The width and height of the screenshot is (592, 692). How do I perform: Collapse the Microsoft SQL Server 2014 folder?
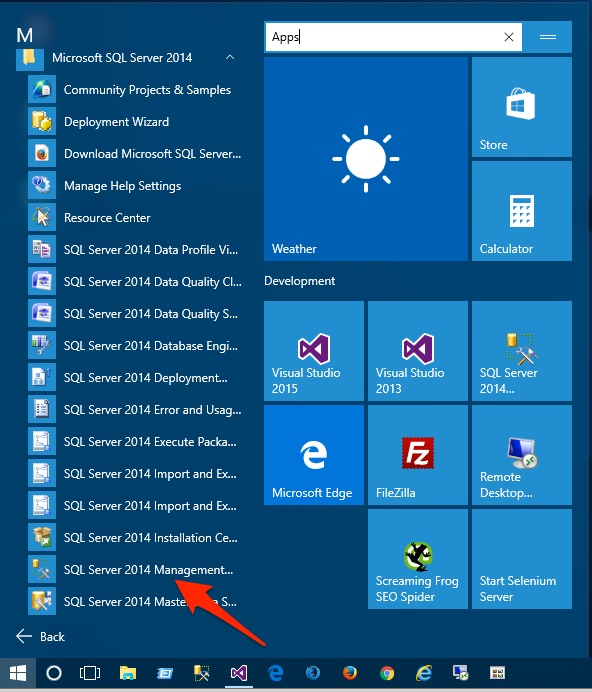(x=230, y=57)
